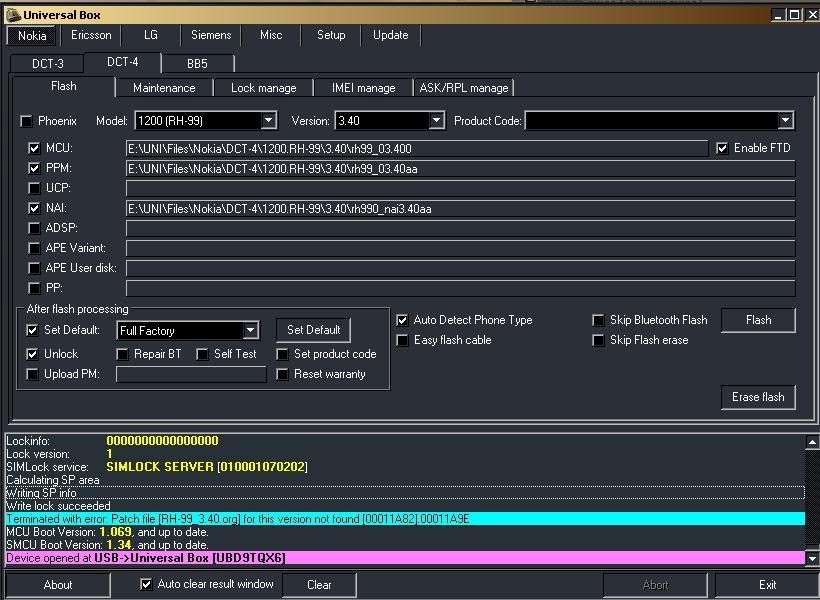
Task: Click the Flash button
Action: pos(758,320)
